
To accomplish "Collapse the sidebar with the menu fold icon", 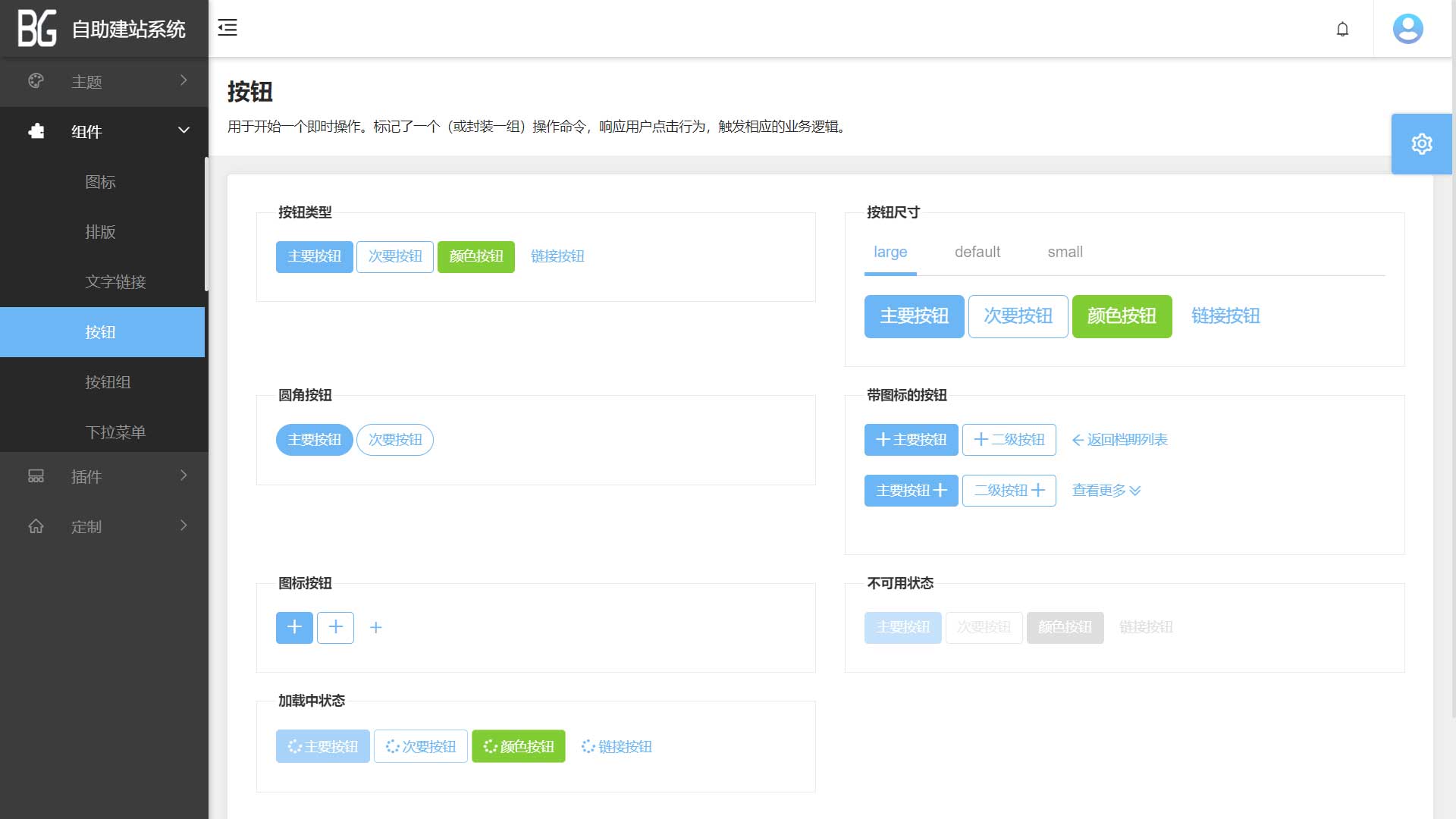I will [x=227, y=28].
